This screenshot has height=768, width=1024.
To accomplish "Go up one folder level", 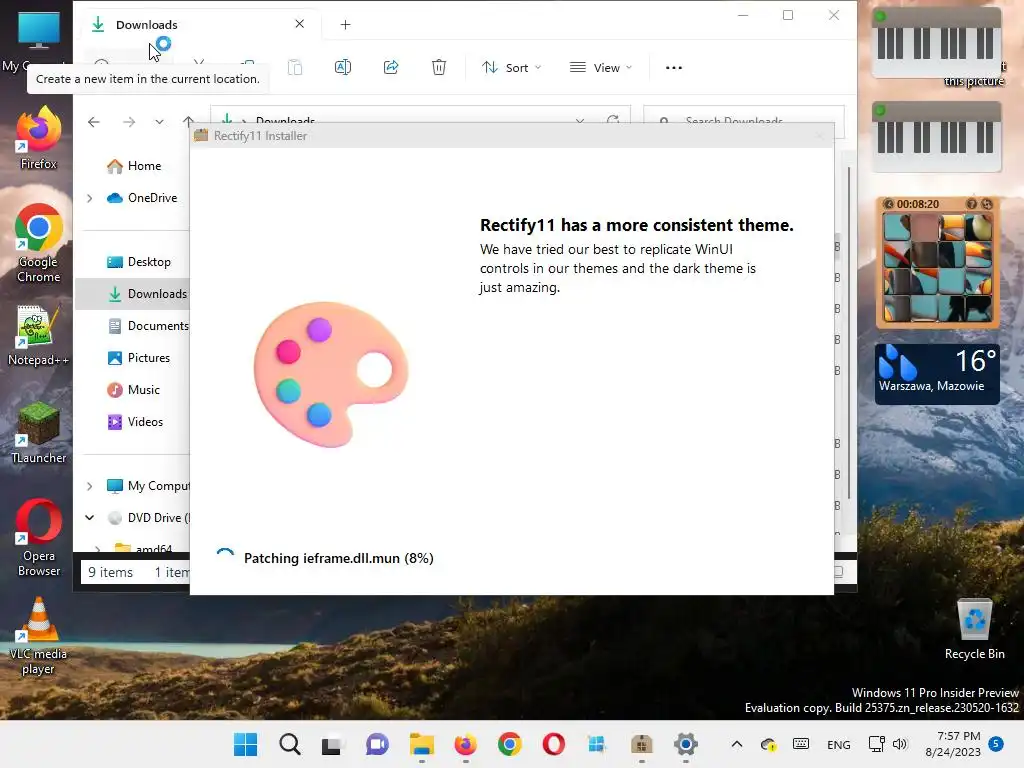I will 188,121.
